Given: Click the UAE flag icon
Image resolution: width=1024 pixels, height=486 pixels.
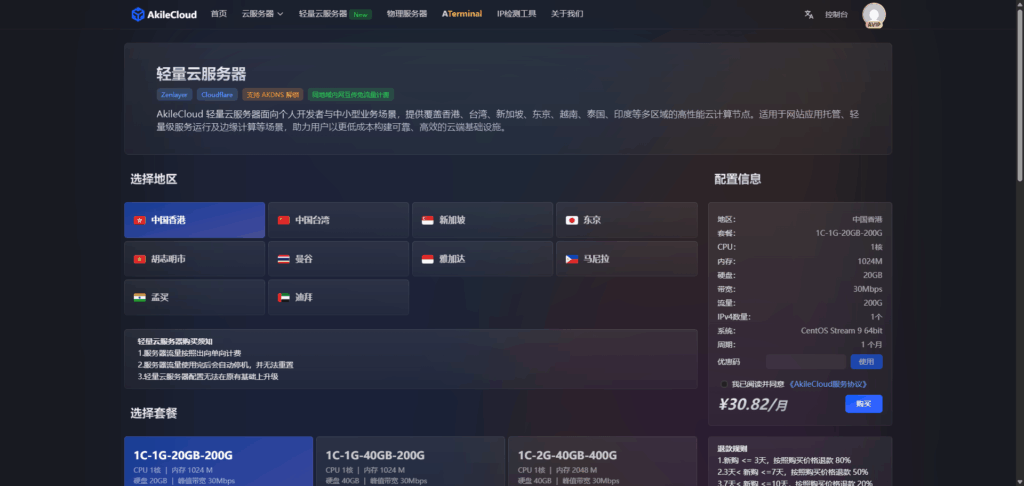Looking at the screenshot, I should pos(283,297).
